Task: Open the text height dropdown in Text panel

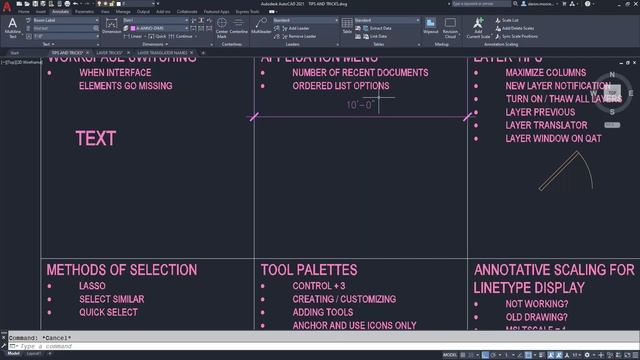Action: tap(65, 36)
